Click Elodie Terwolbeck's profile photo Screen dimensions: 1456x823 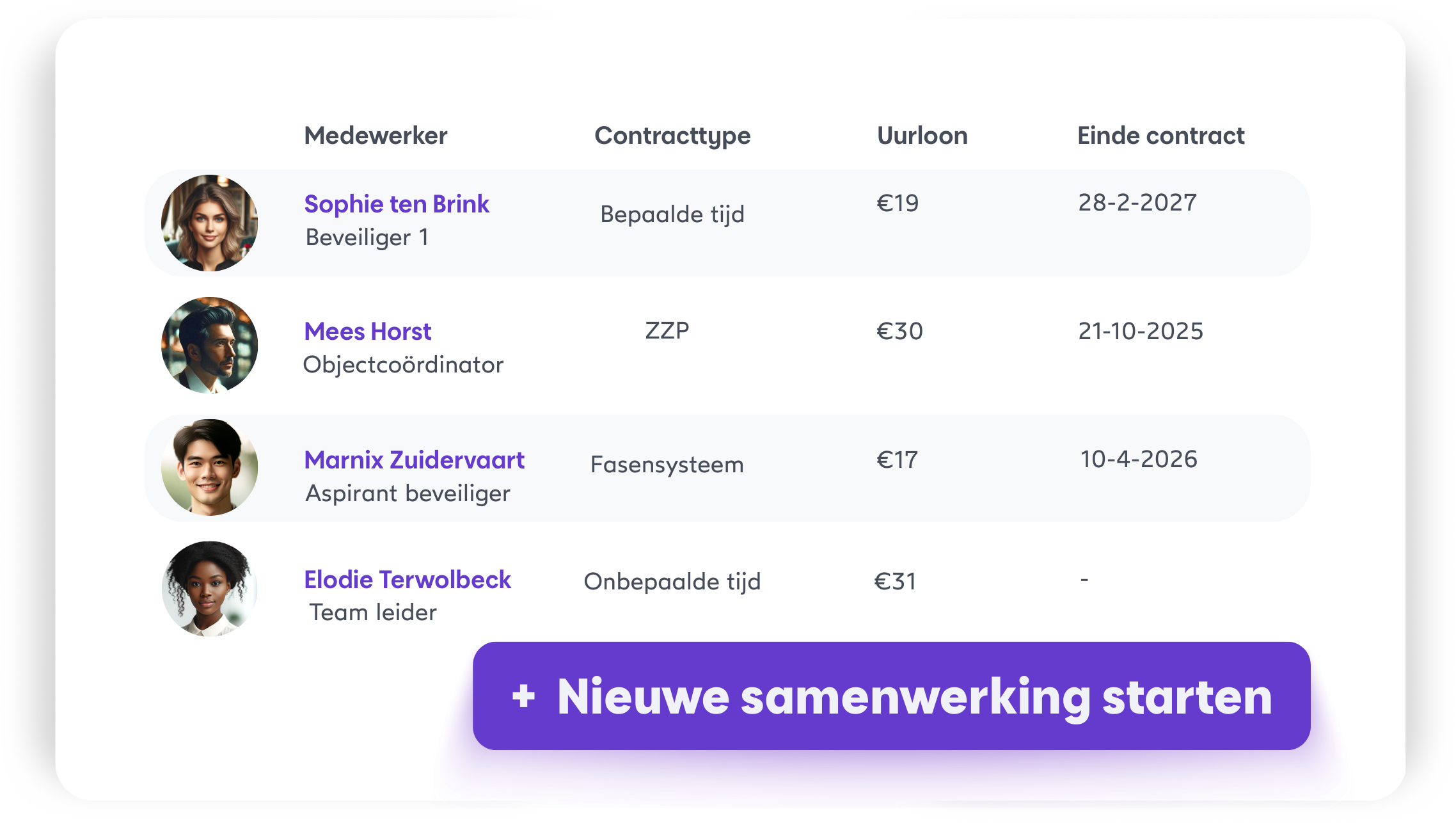coord(209,589)
